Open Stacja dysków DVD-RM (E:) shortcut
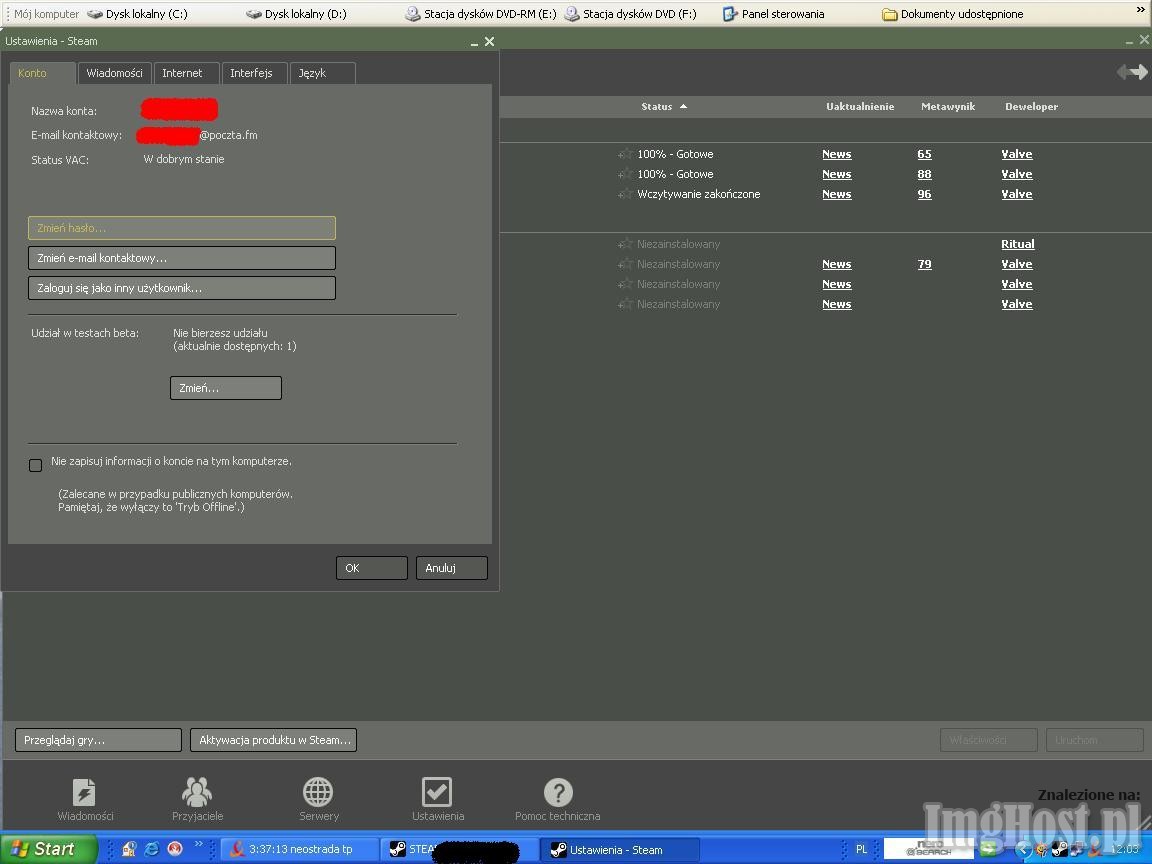The width and height of the screenshot is (1152, 864). tap(480, 14)
